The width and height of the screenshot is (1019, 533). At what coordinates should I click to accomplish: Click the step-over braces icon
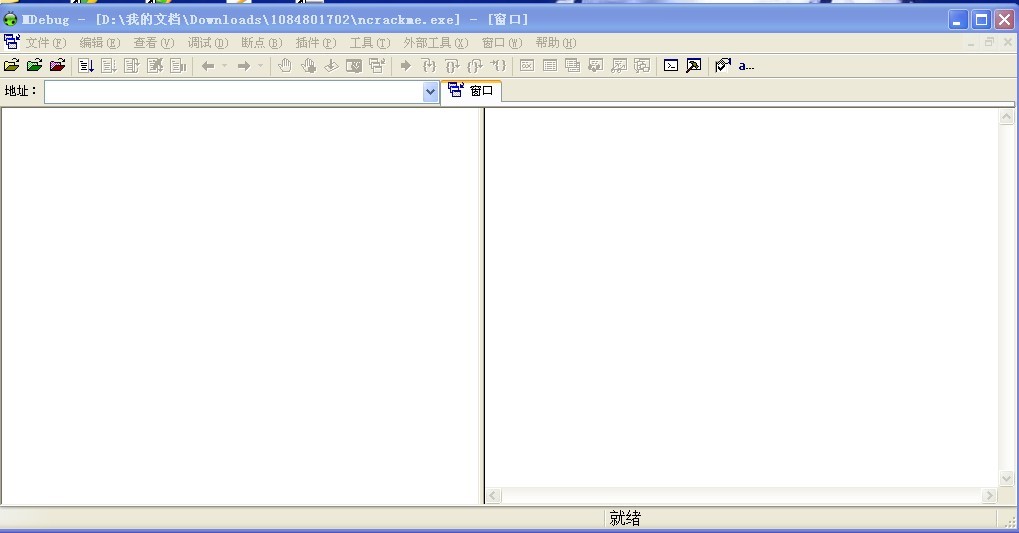452,66
